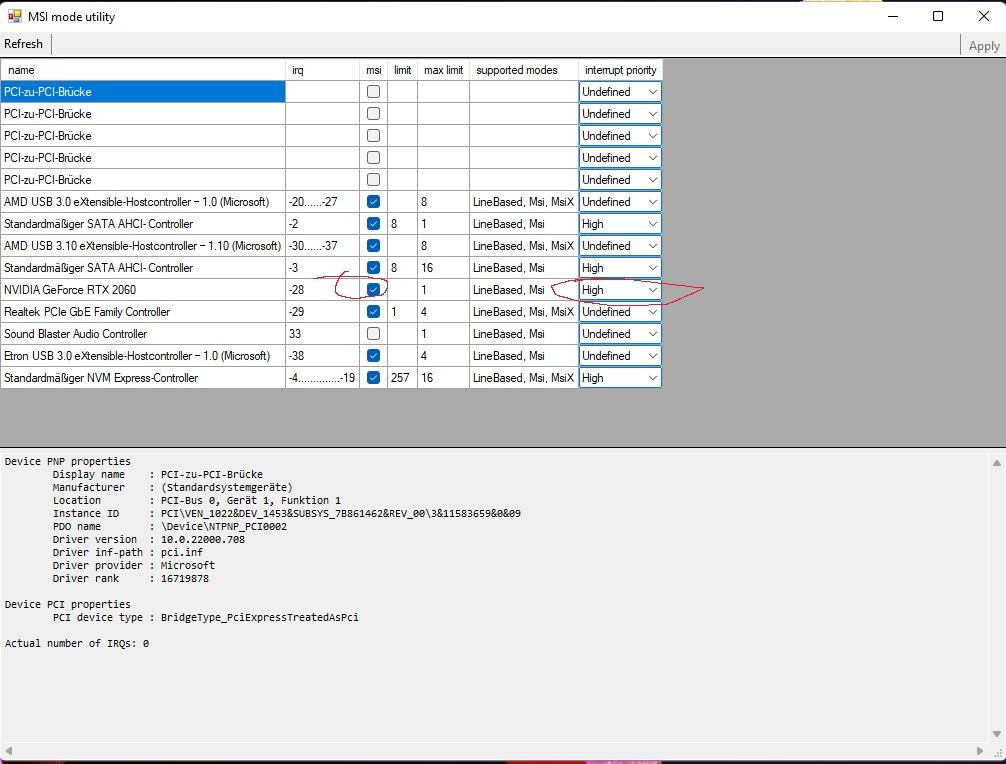Click supported modes cell of NVIDIA row
The width and height of the screenshot is (1006, 764).
pos(524,290)
